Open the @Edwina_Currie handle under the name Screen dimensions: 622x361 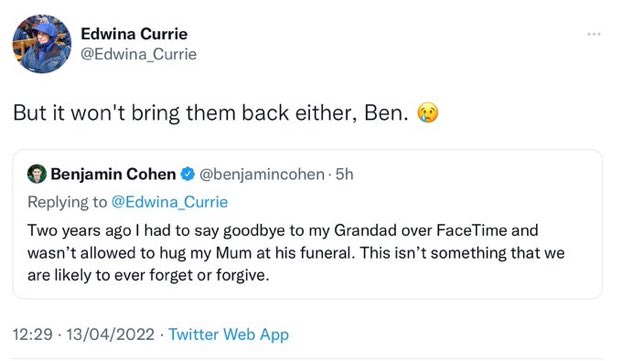pyautogui.click(x=138, y=54)
